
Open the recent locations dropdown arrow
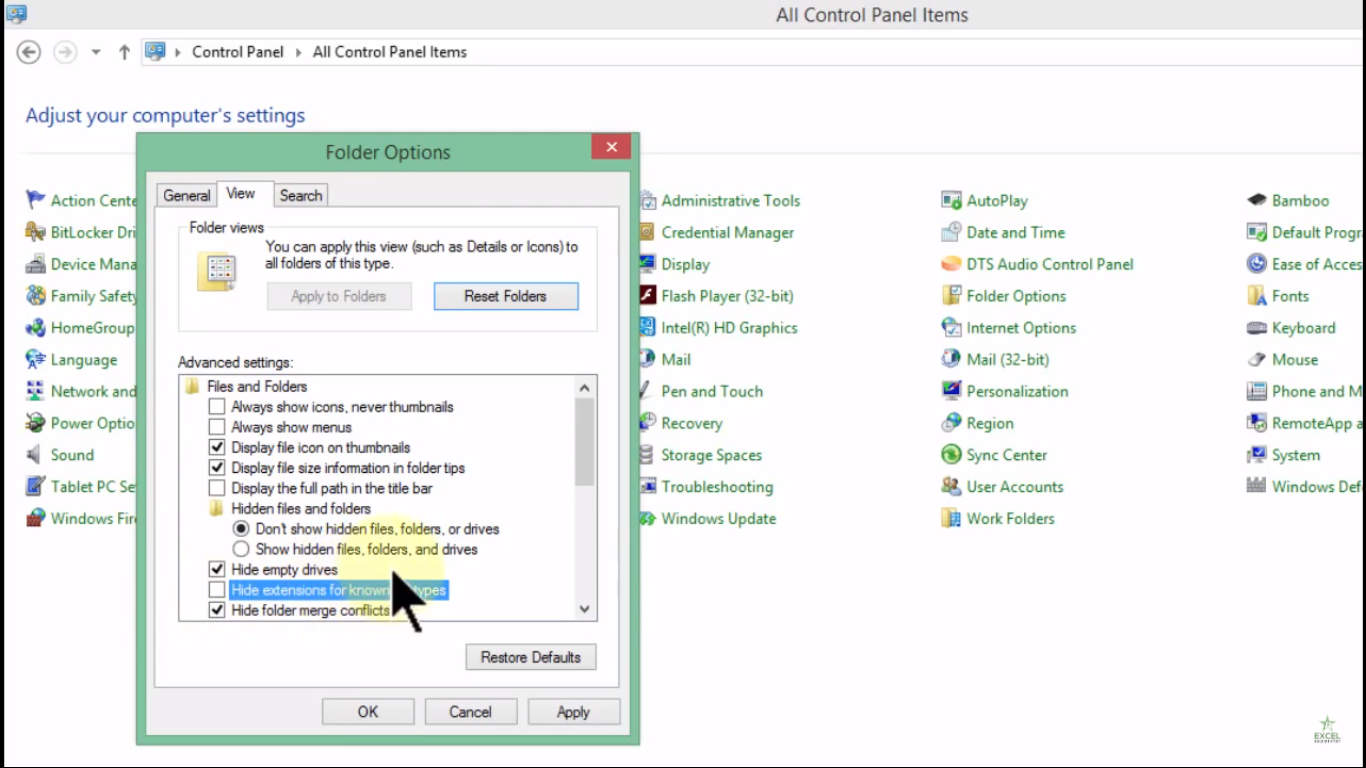point(96,52)
